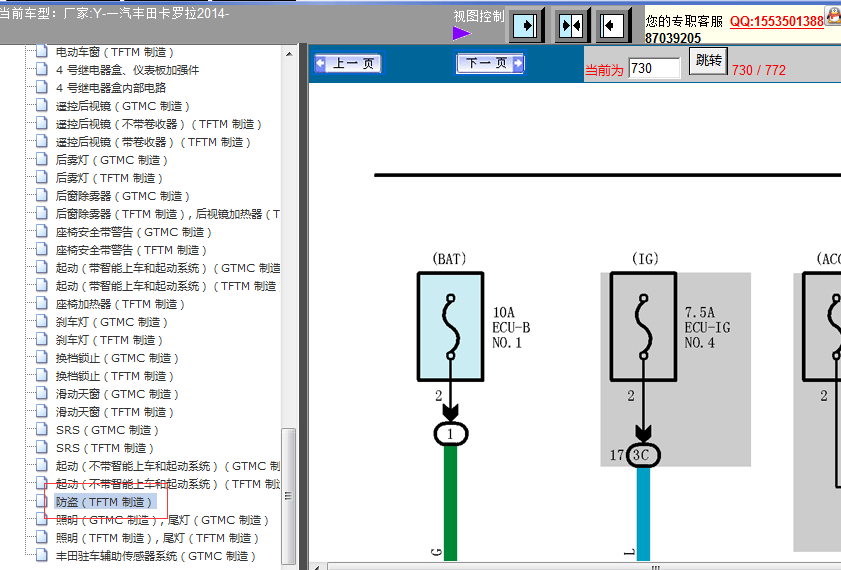
Task: Open 4 号继电器盒内部电路 item
Action: [110, 88]
